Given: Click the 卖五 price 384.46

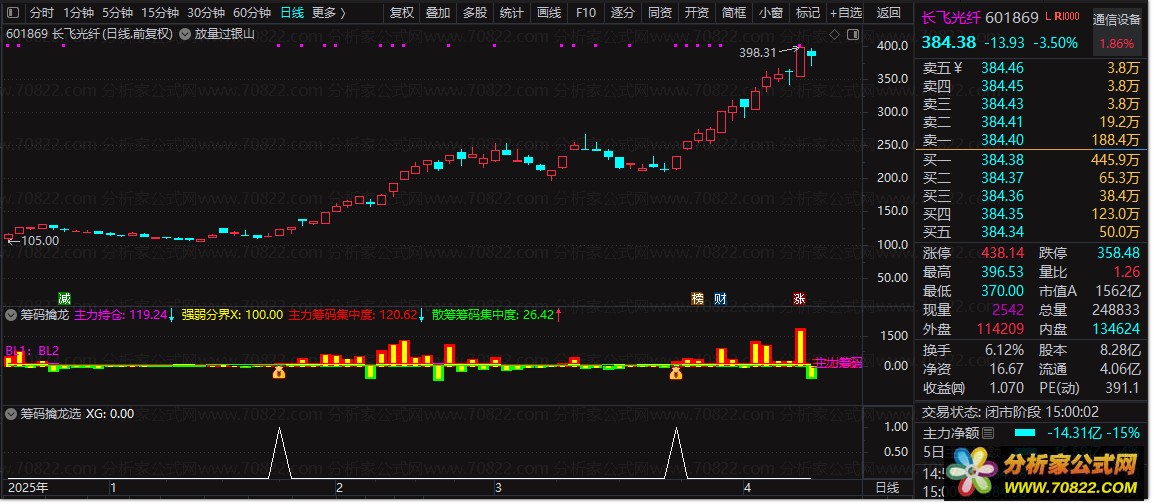Looking at the screenshot, I should click(x=1002, y=68).
